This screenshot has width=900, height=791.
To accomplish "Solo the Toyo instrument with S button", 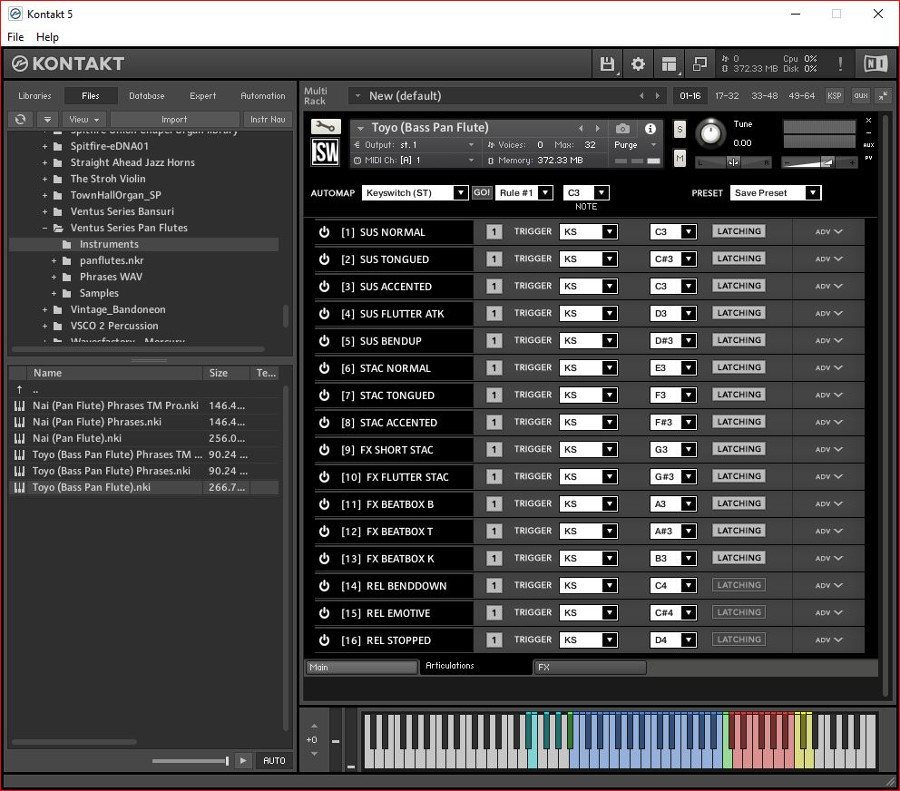I will pyautogui.click(x=680, y=129).
